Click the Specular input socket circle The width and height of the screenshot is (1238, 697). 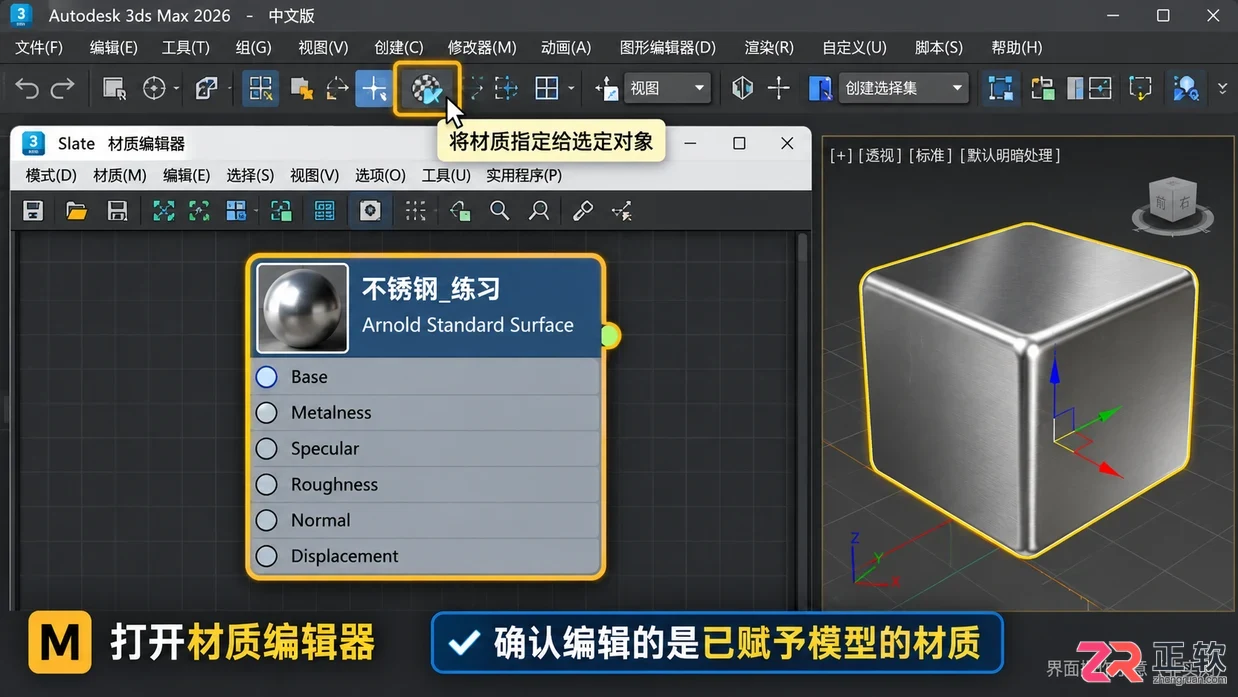point(266,449)
